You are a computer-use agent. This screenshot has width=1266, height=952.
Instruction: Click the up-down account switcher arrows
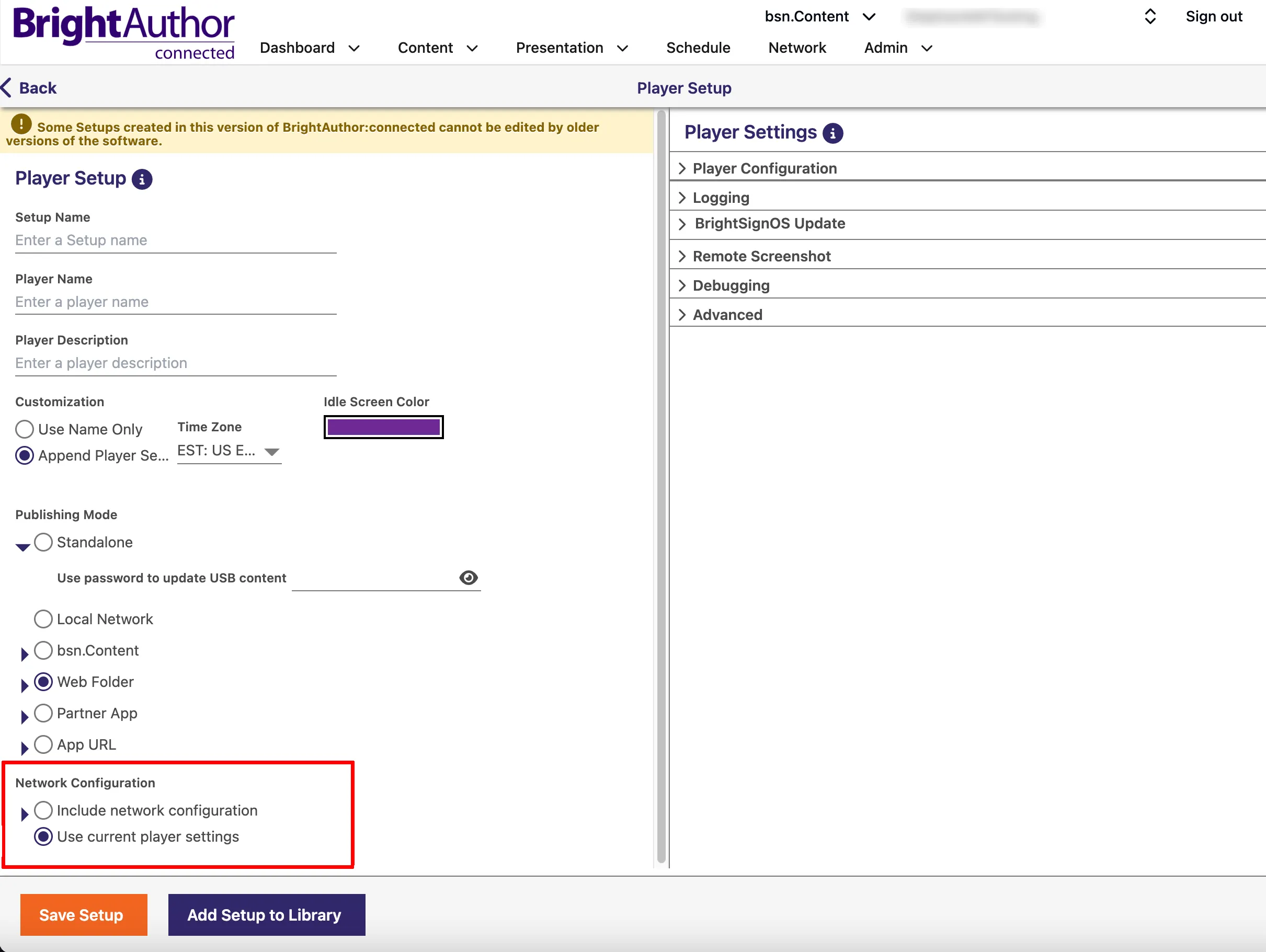[x=1150, y=17]
